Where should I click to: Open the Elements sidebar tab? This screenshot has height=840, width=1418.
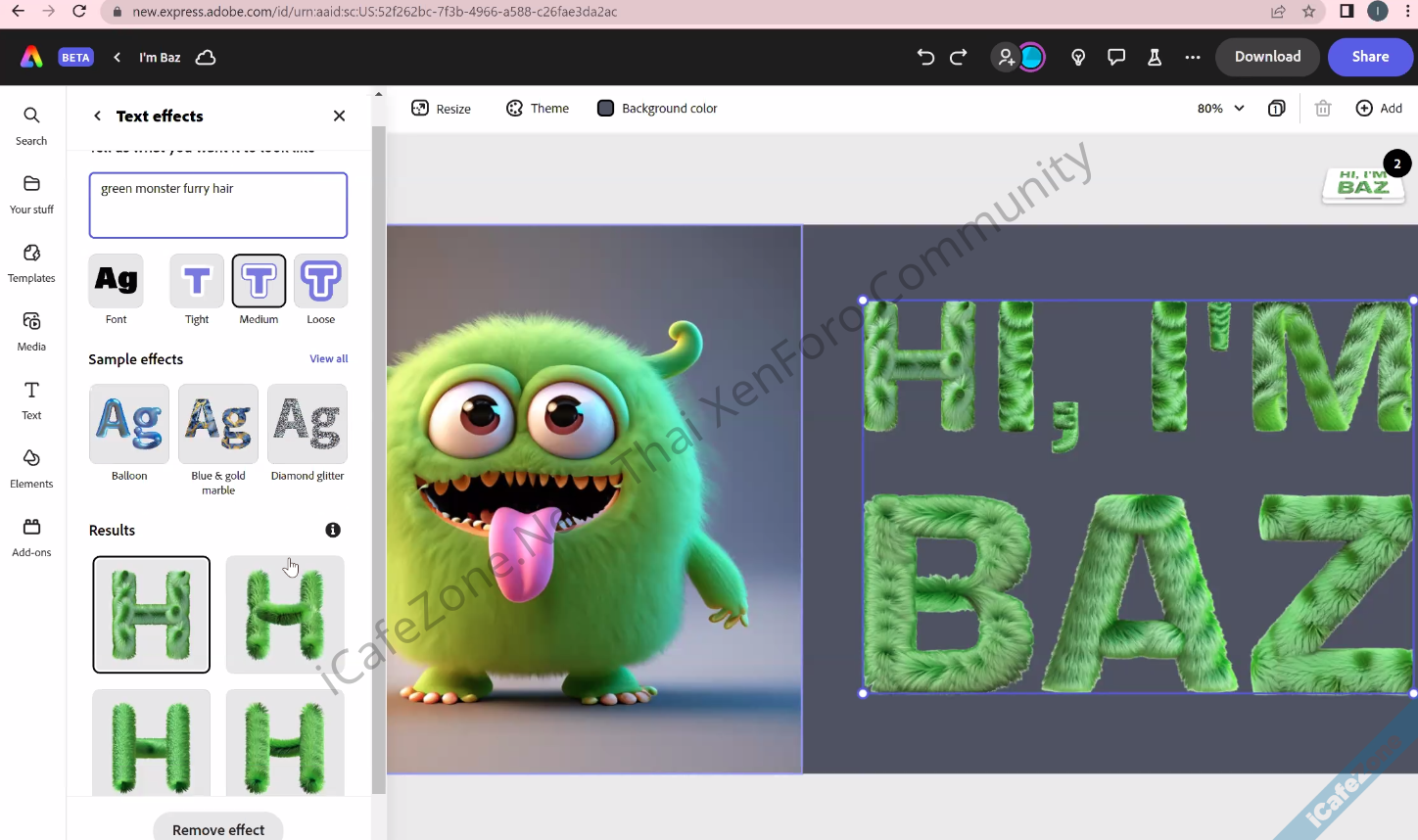(31, 469)
